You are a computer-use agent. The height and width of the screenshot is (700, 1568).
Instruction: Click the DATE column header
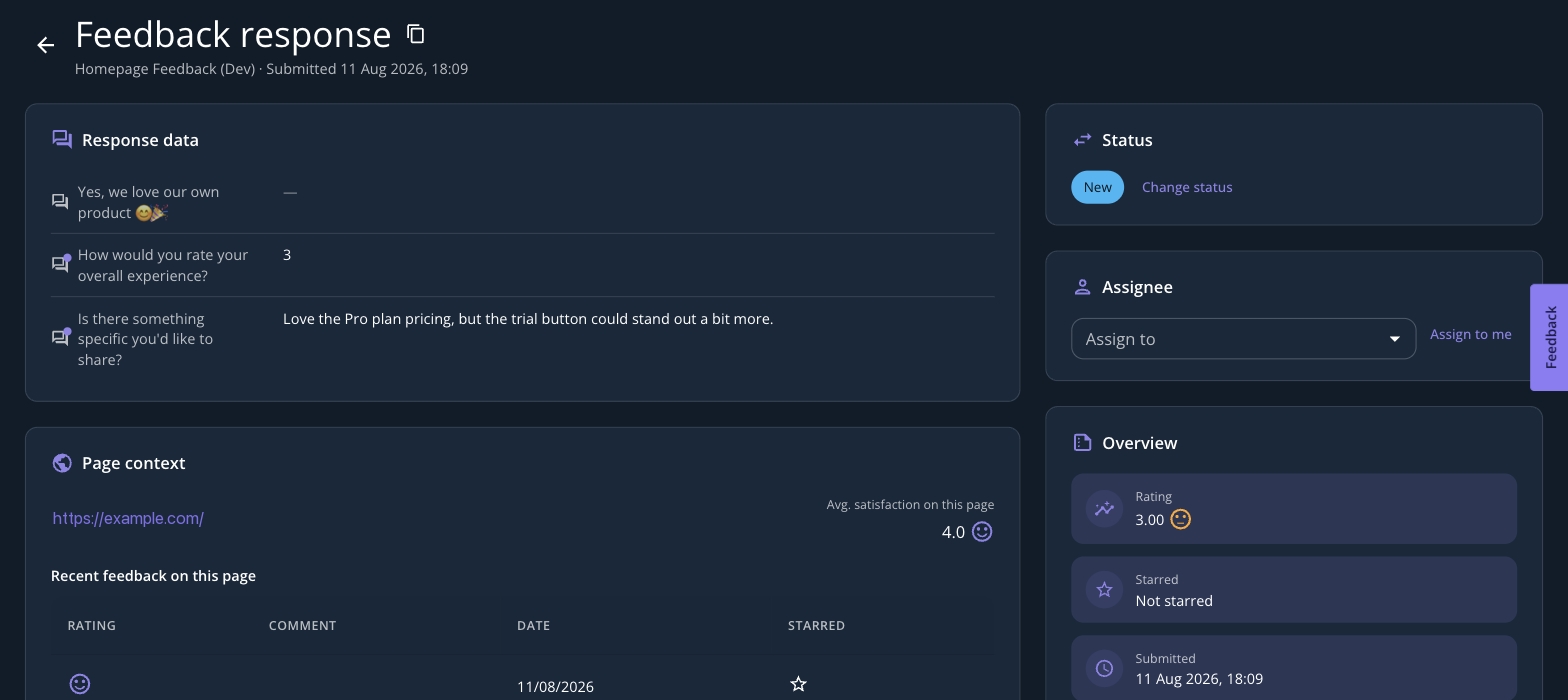[x=533, y=626]
